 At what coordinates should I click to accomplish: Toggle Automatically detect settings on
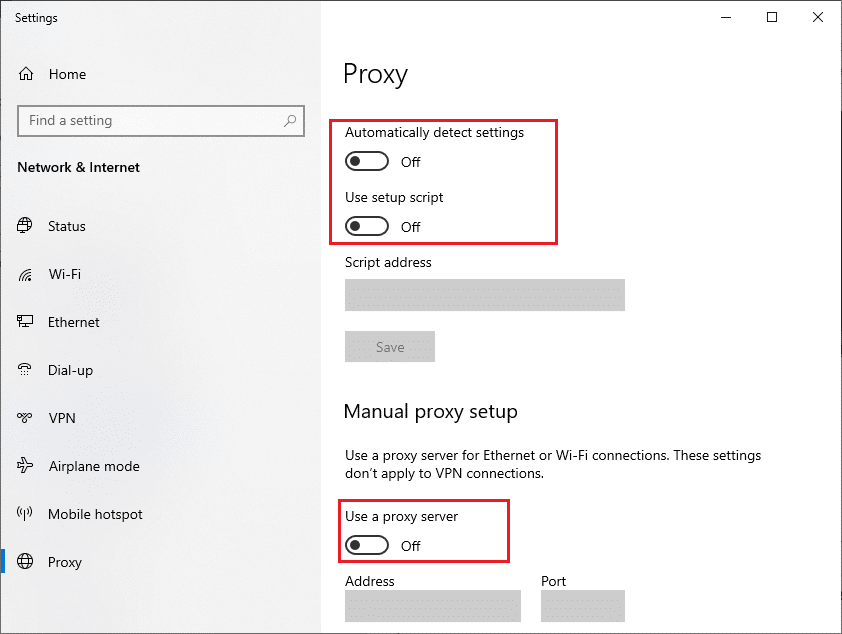(366, 161)
